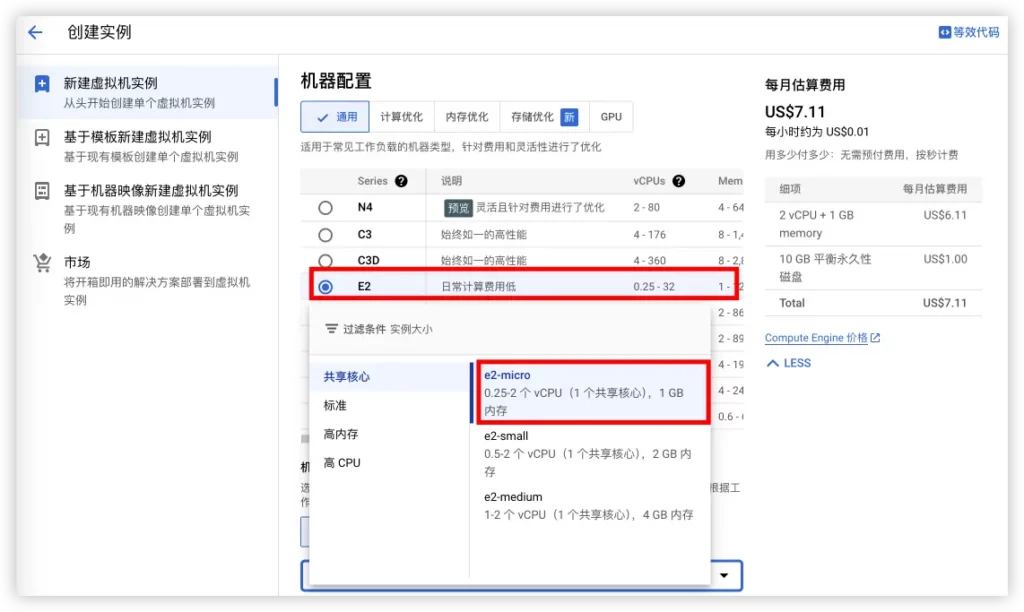Image resolution: width=1024 pixels, height=612 pixels.
Task: Click the US$1.00 disk cost value
Action: 945,259
